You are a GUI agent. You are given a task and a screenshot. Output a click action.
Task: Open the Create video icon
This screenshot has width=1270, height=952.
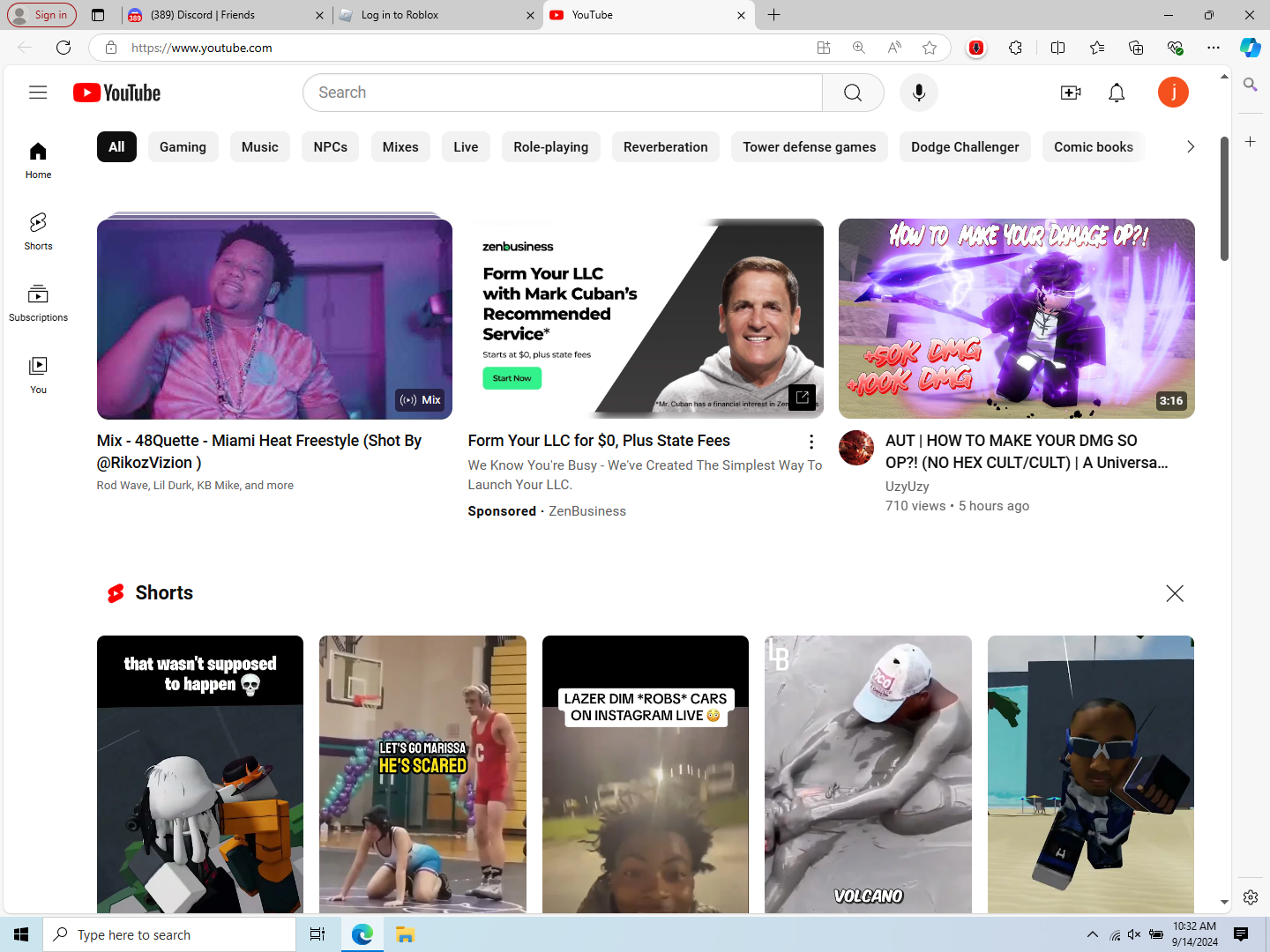1071,93
